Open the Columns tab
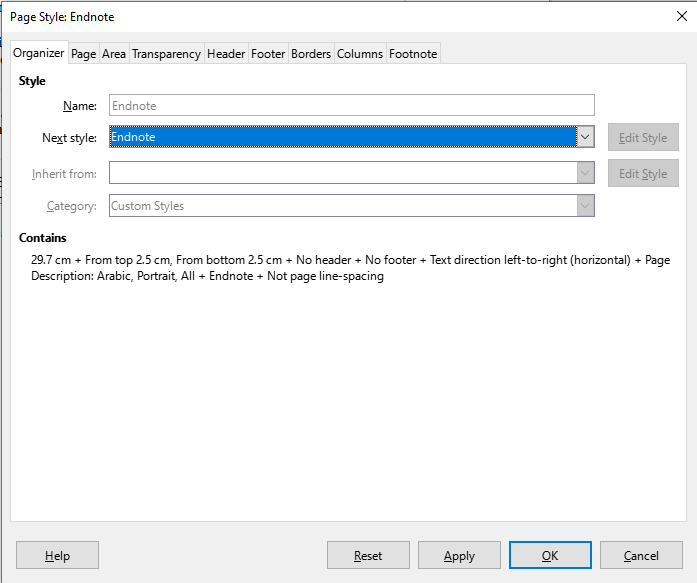The width and height of the screenshot is (697, 583). tap(360, 54)
